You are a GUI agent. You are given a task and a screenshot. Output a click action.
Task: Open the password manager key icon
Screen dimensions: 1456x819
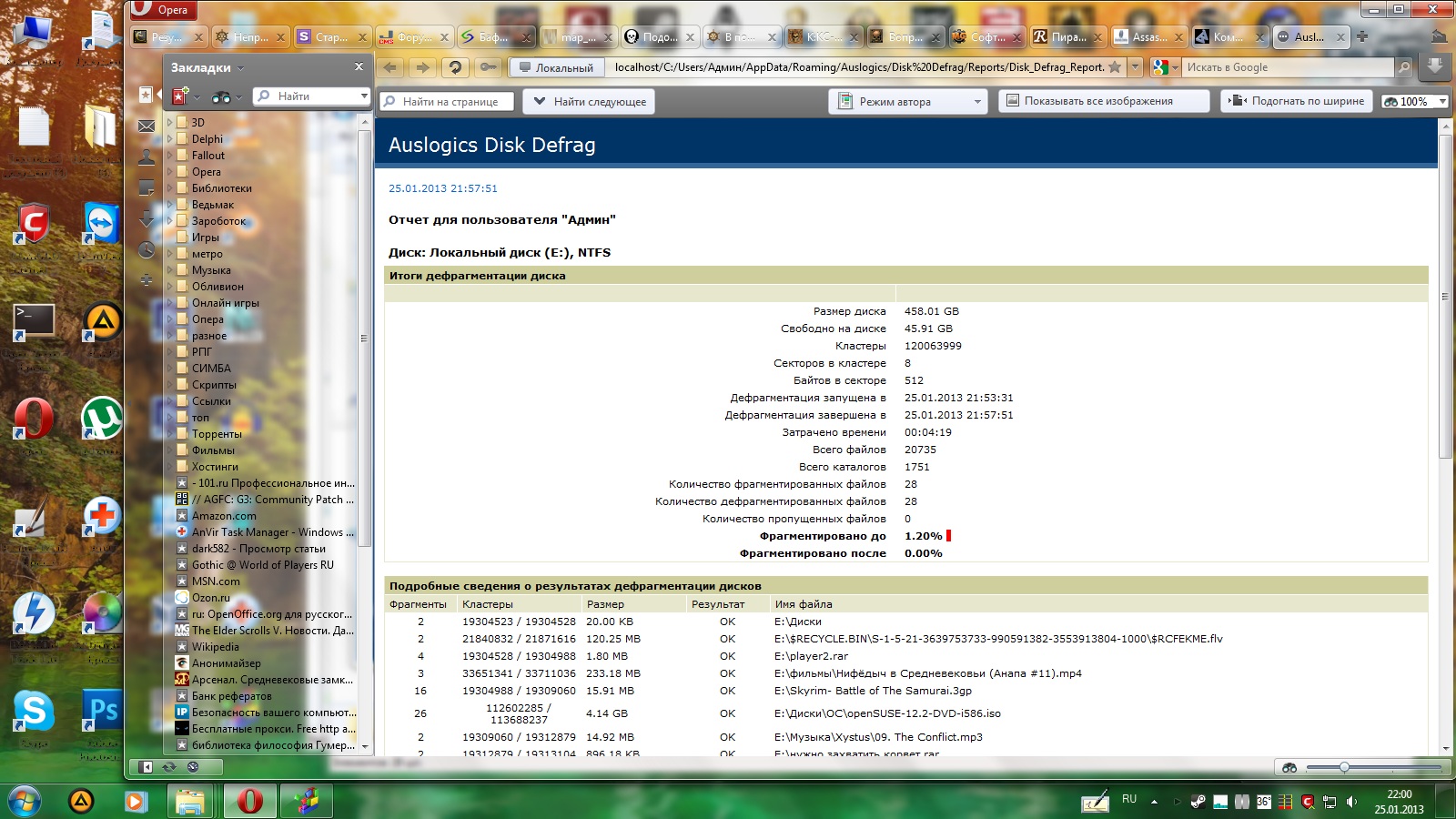(x=488, y=67)
